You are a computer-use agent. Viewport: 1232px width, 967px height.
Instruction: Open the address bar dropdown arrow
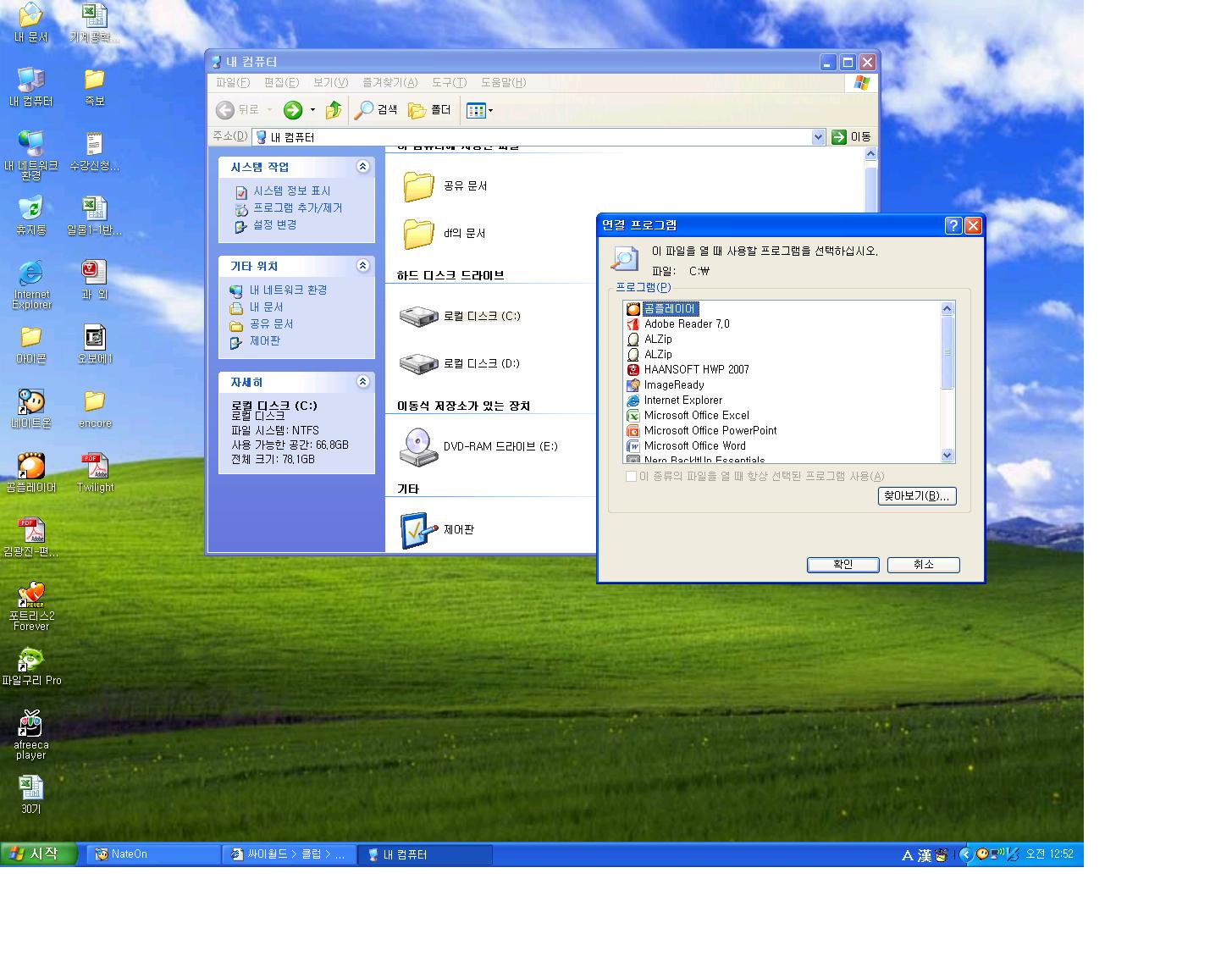[x=818, y=137]
